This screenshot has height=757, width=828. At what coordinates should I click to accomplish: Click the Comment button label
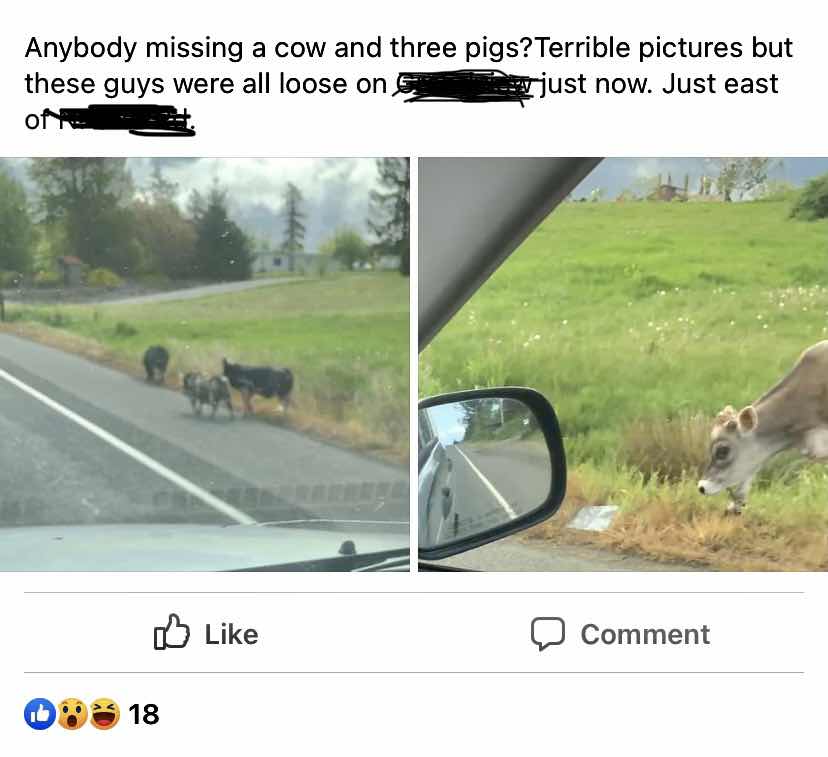pos(645,634)
